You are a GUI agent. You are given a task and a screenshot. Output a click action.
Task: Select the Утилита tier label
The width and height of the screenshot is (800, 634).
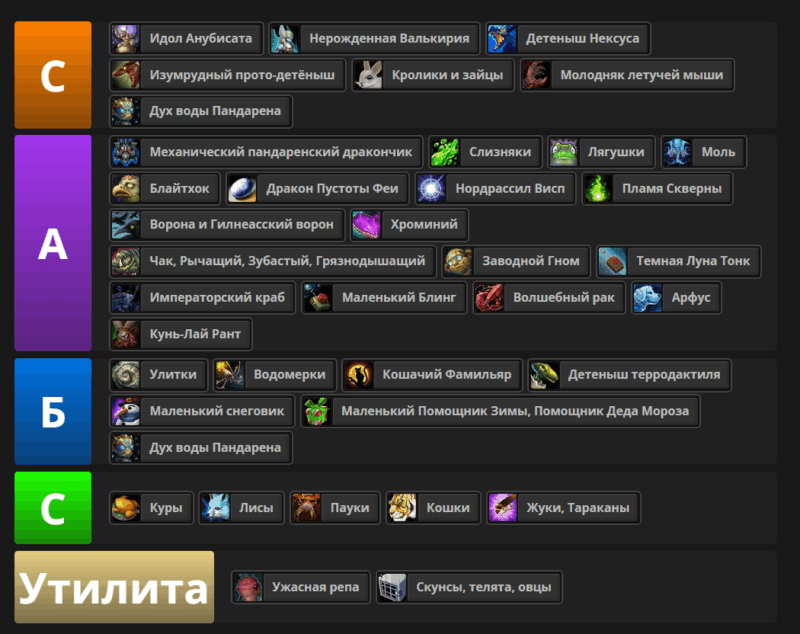[114, 587]
